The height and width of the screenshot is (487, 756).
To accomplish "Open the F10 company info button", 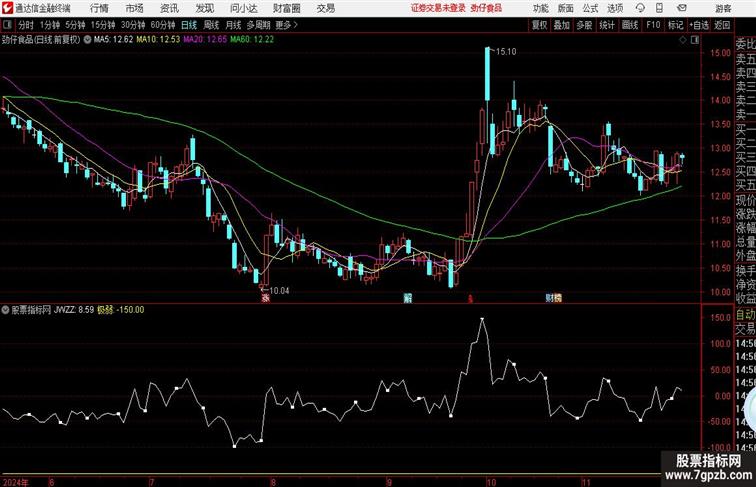I will (x=653, y=25).
